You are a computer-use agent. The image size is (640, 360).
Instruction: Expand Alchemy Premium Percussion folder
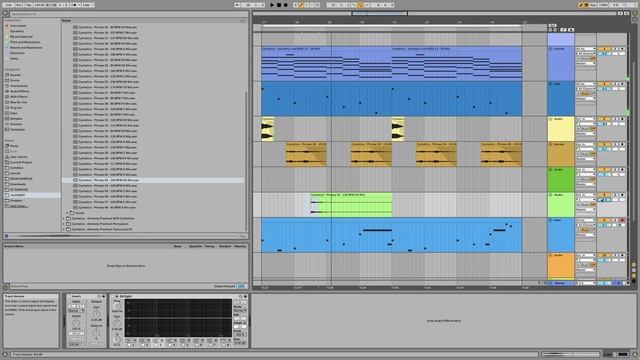(64, 224)
